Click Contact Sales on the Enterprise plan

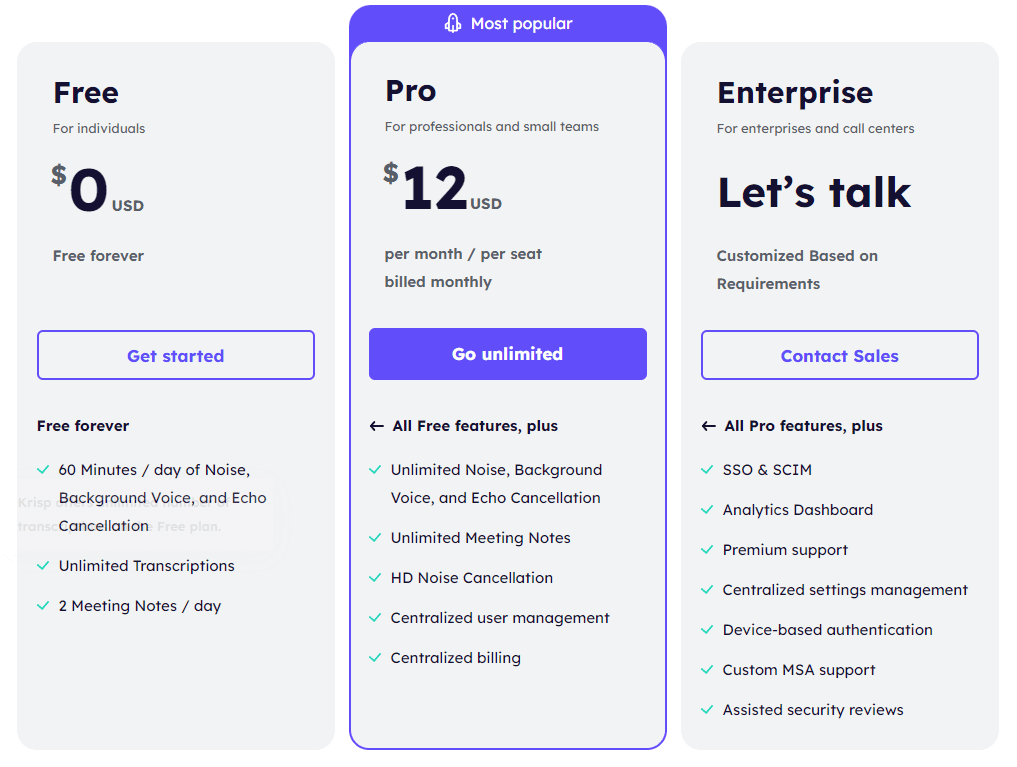coord(839,354)
